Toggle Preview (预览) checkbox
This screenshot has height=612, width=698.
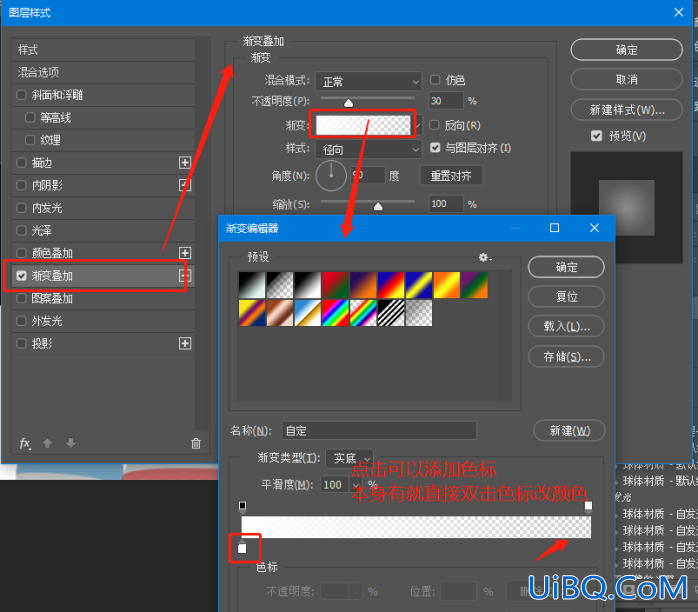coord(597,136)
